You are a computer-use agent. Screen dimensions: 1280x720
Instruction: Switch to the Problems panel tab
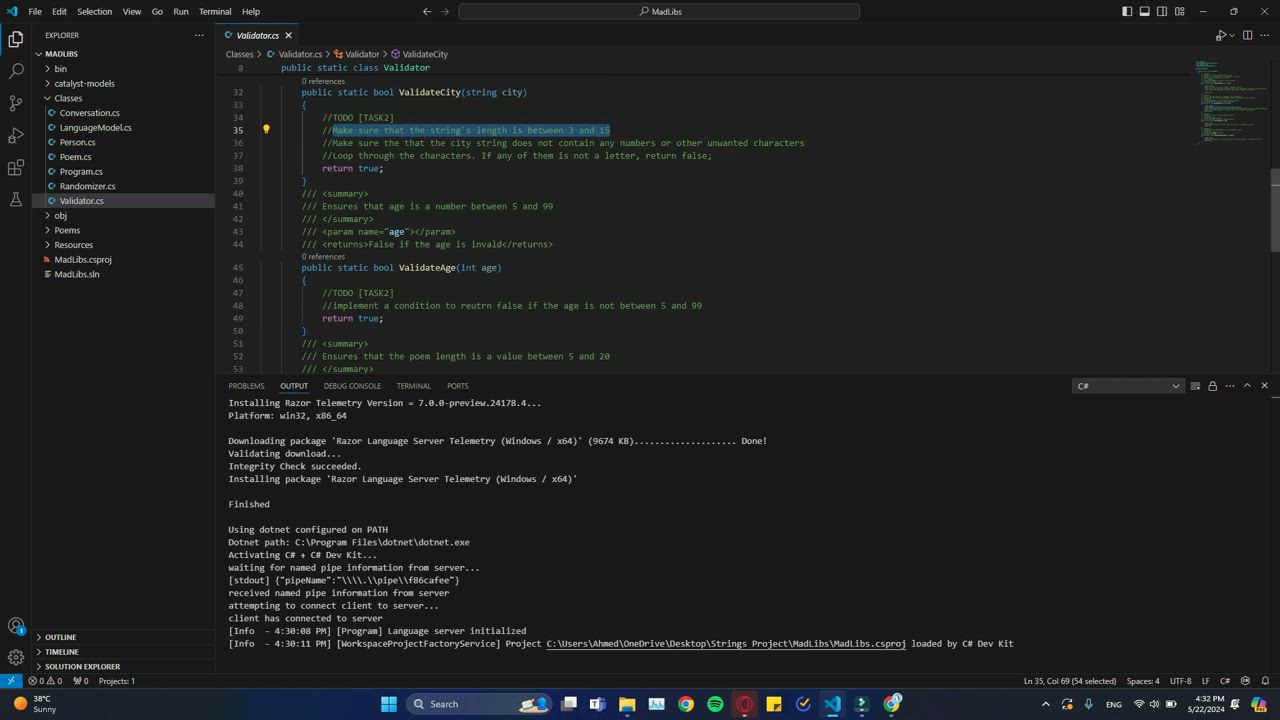coord(246,386)
